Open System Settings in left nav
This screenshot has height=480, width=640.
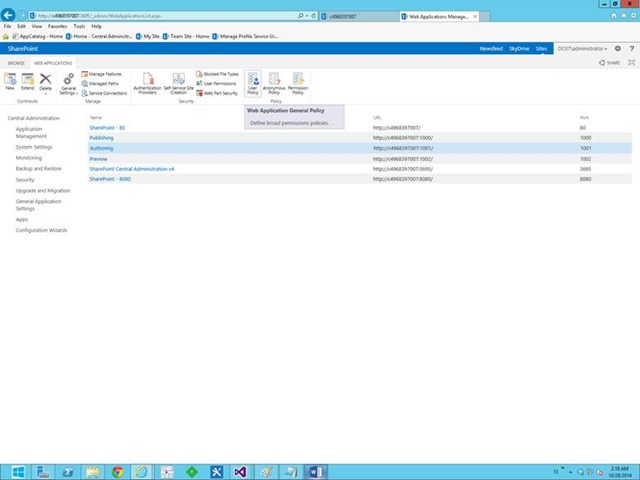click(x=34, y=147)
